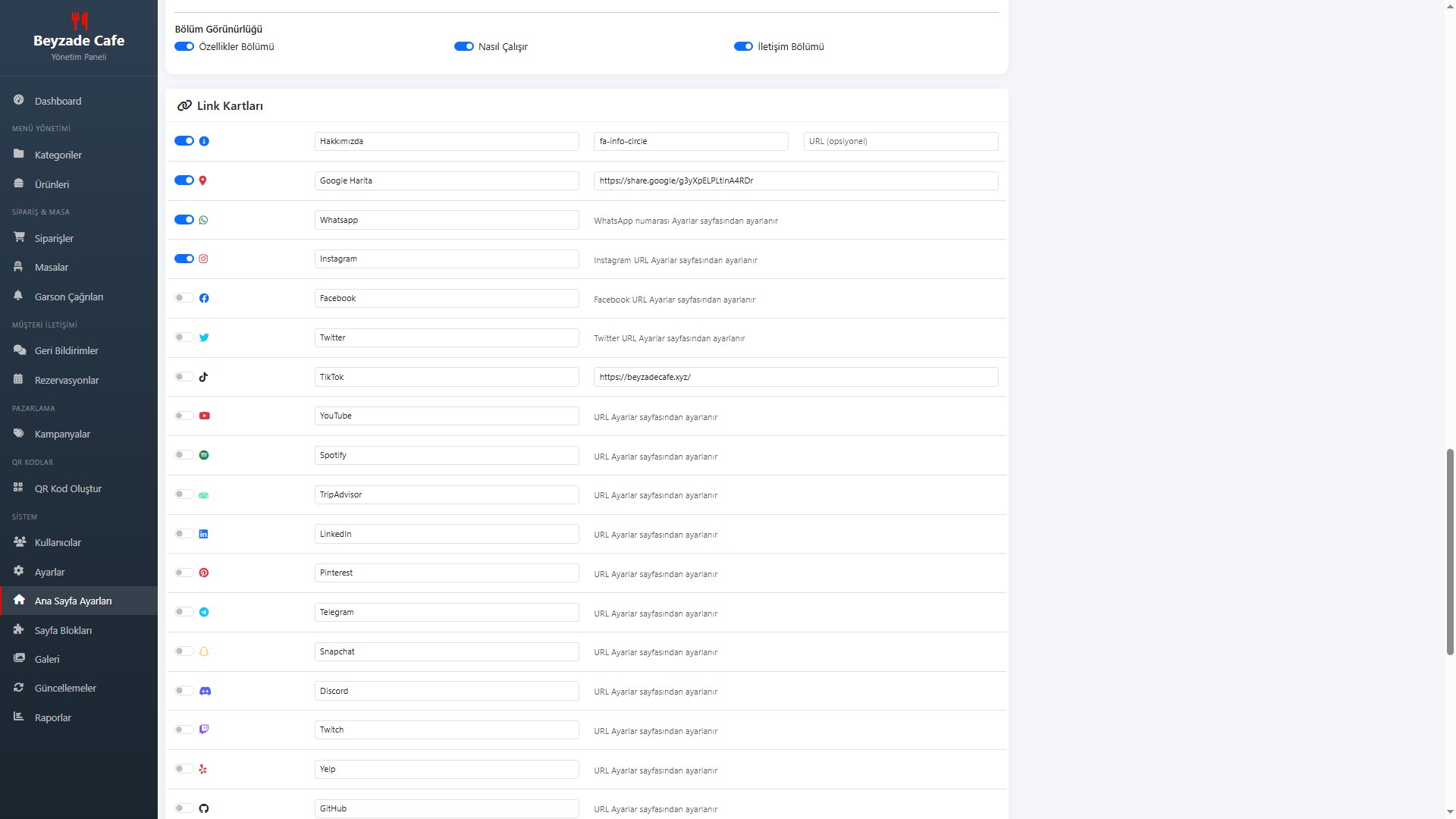Click the TikTok logo icon in link cards

pyautogui.click(x=203, y=377)
